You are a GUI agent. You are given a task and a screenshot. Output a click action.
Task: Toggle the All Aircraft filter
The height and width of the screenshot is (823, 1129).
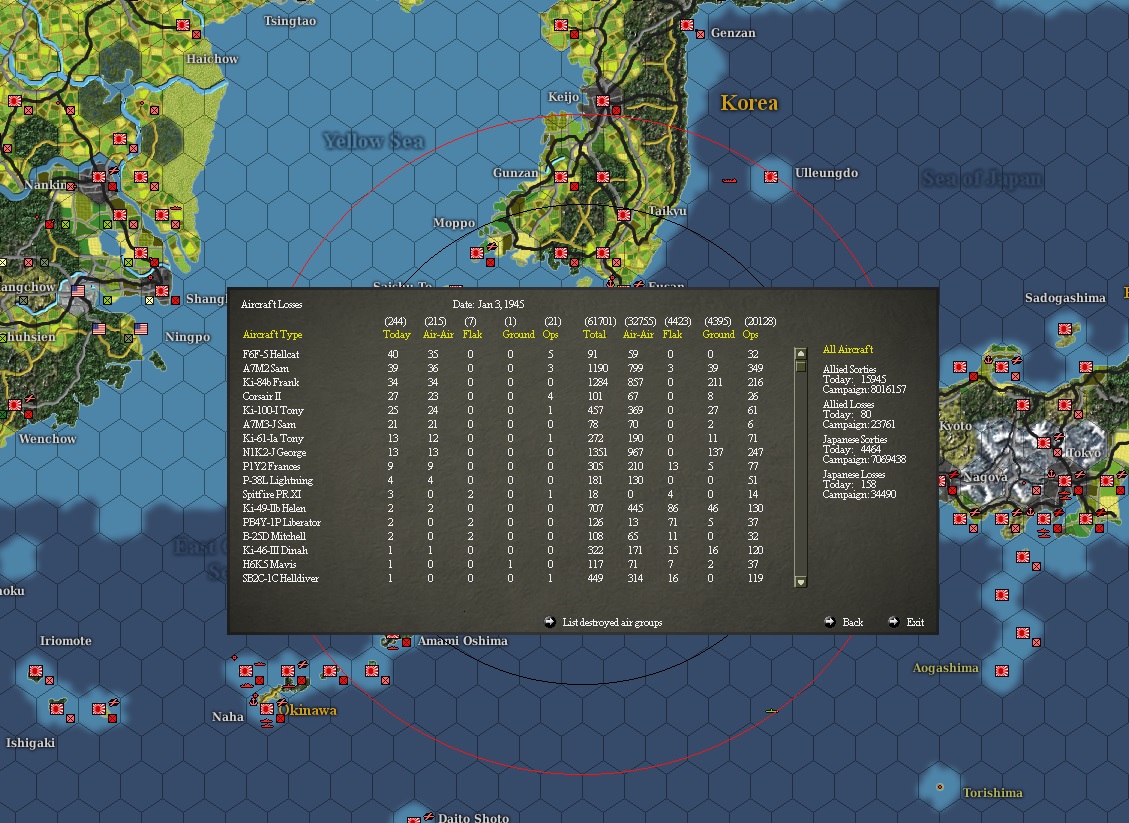[x=847, y=349]
